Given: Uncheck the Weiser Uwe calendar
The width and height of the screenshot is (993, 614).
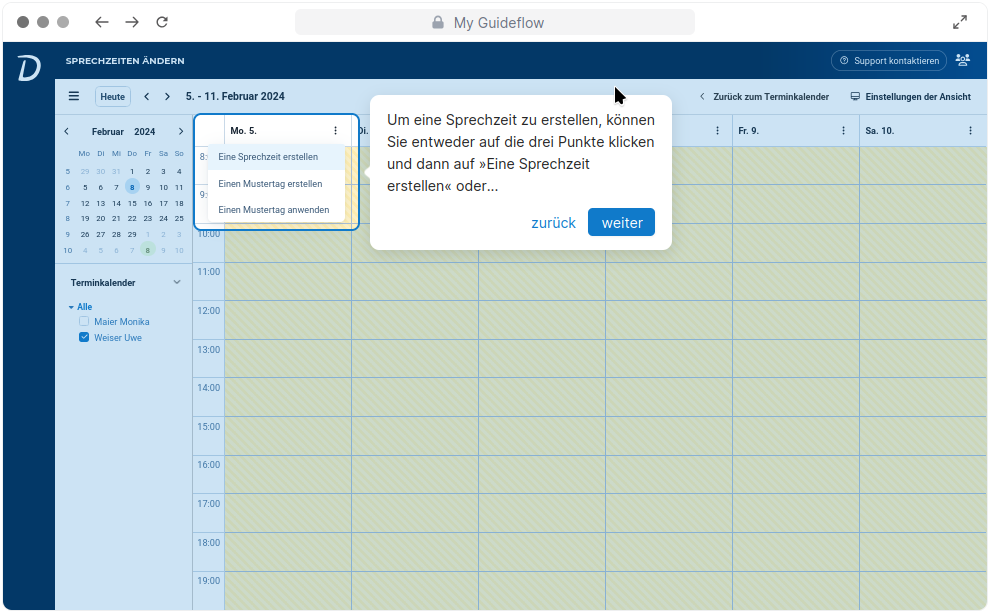Looking at the screenshot, I should click(x=84, y=338).
